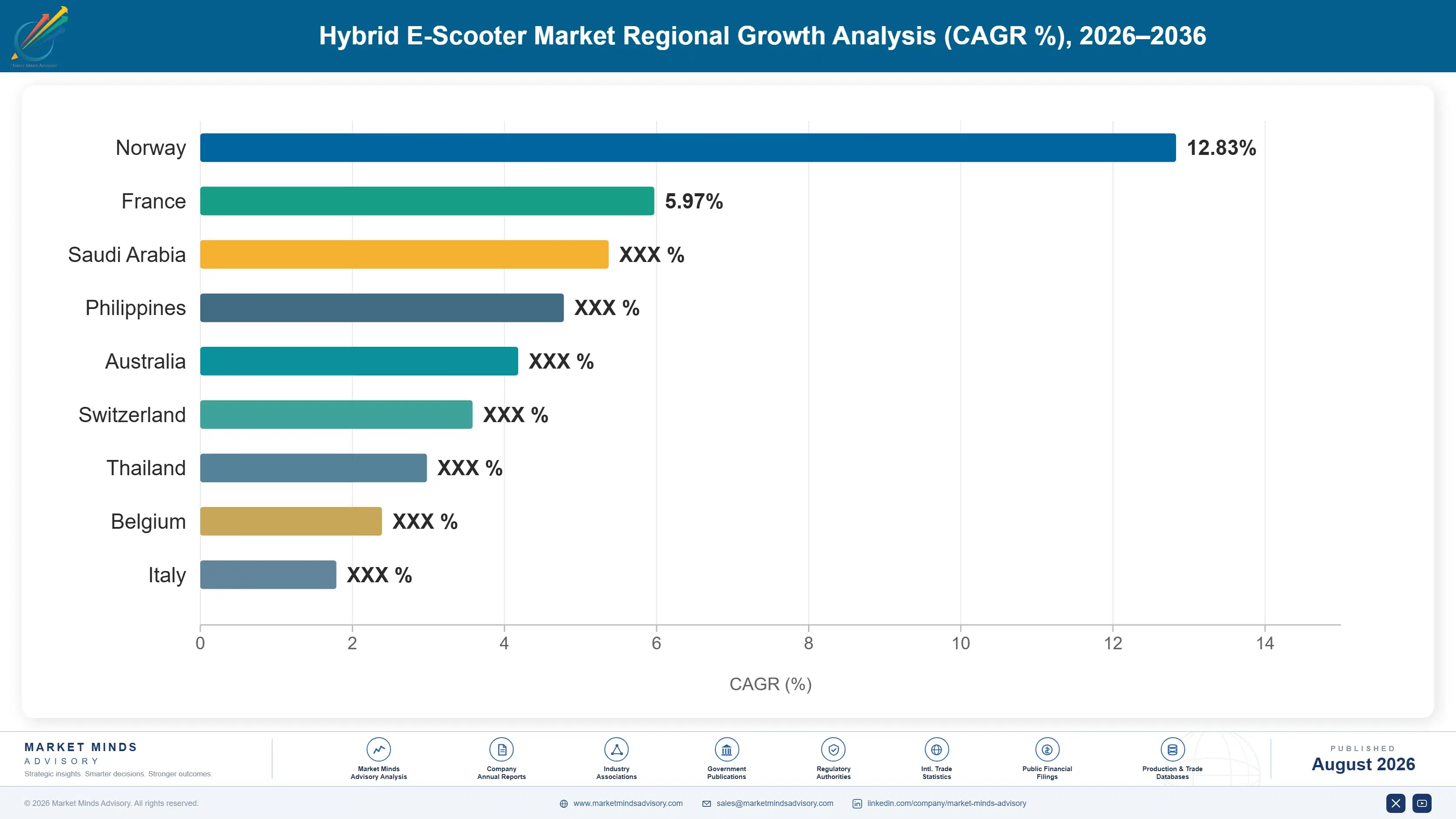Click the Philippines axis label
Viewport: 1456px width, 819px height.
136,309
